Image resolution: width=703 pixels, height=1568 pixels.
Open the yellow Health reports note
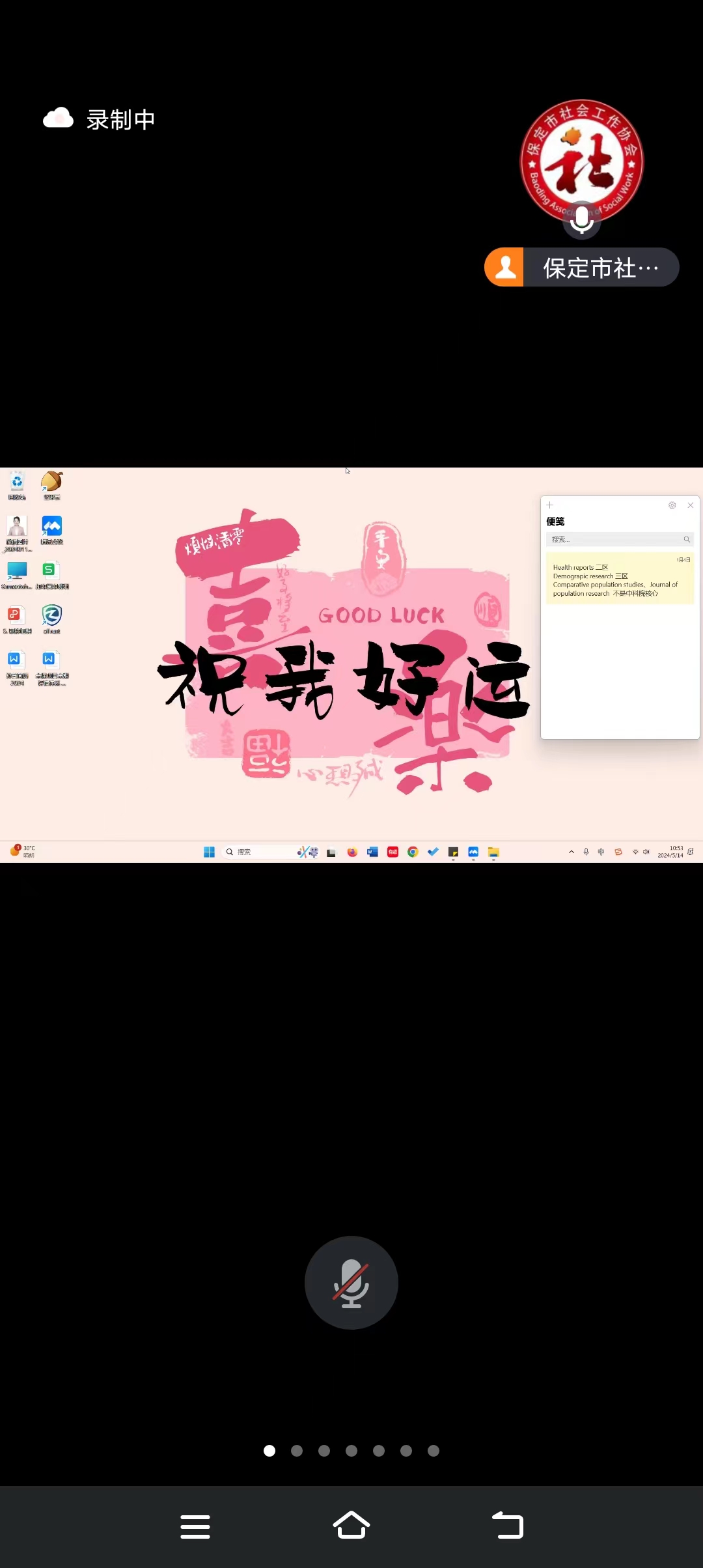pyautogui.click(x=620, y=578)
